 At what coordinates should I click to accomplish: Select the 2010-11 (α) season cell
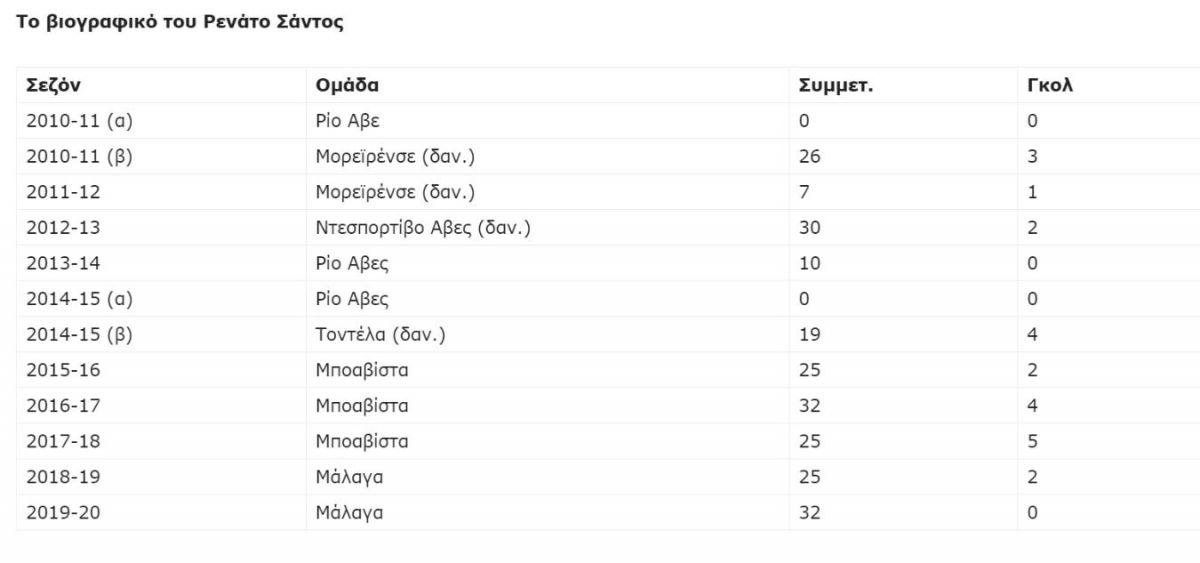click(x=161, y=121)
